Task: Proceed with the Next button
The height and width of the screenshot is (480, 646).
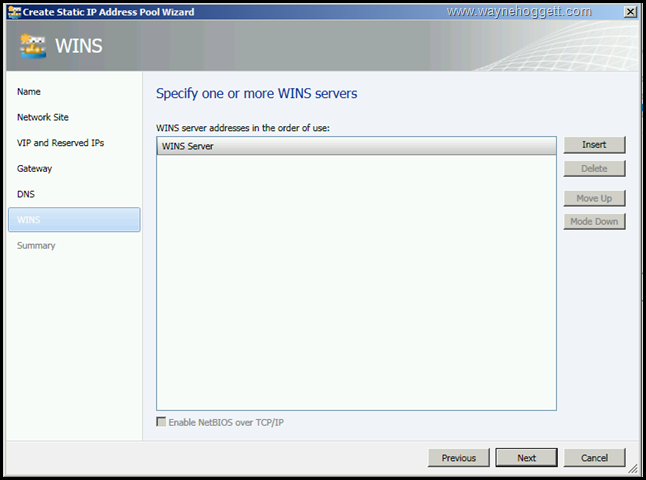Action: click(x=527, y=458)
